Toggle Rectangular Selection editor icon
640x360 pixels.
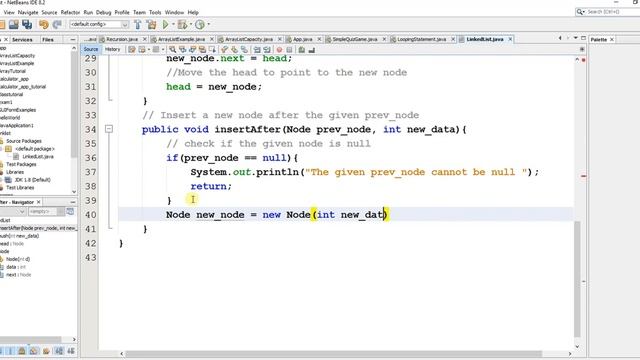click(x=212, y=49)
